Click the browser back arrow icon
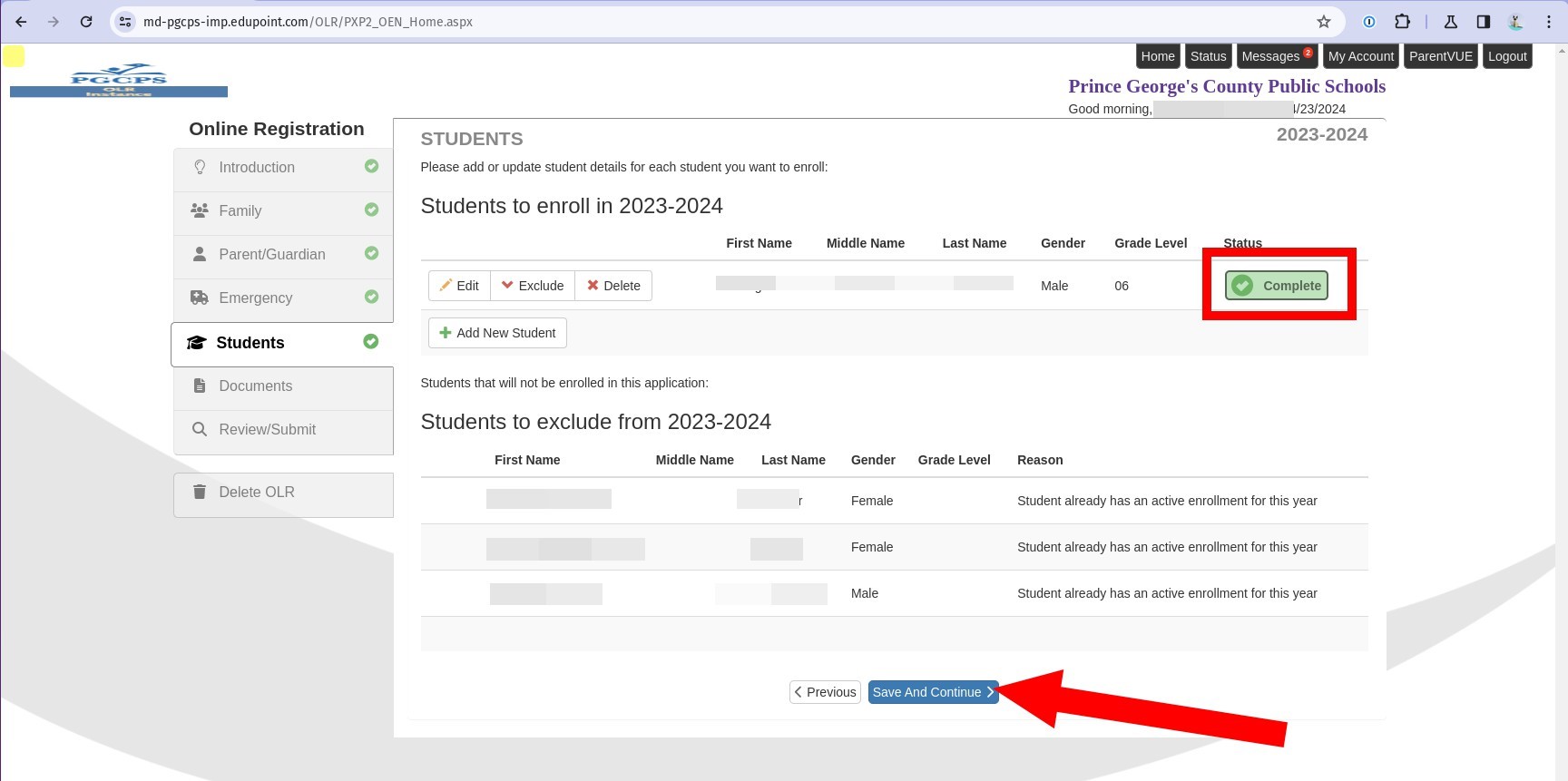 [22, 22]
